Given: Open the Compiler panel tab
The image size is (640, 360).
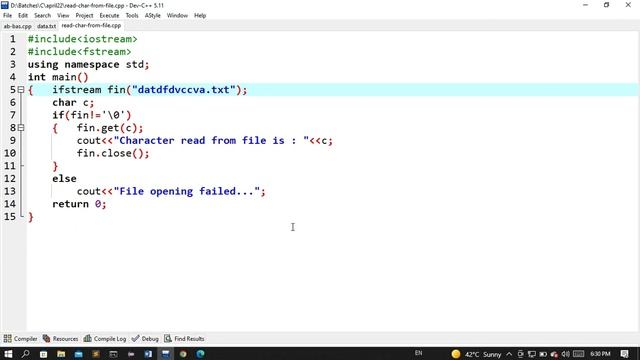Looking at the screenshot, I should point(20,339).
